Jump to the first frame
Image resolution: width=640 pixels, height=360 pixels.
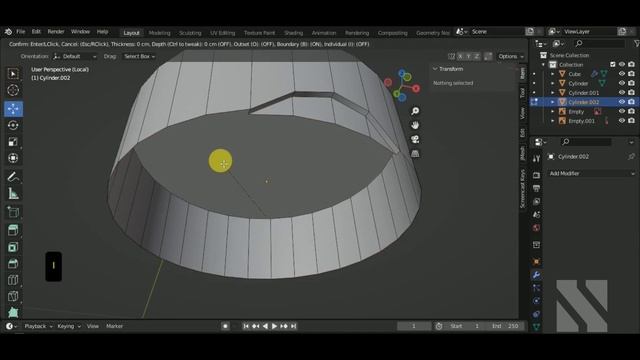(246, 326)
